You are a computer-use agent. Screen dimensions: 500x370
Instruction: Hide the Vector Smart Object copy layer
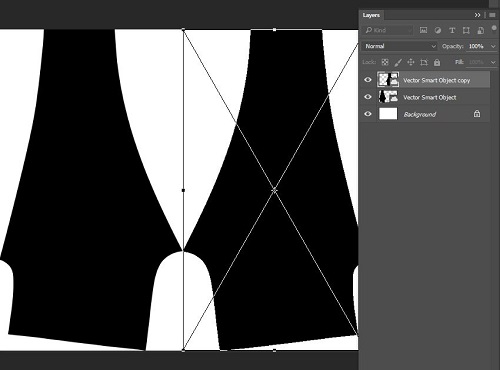click(x=368, y=80)
